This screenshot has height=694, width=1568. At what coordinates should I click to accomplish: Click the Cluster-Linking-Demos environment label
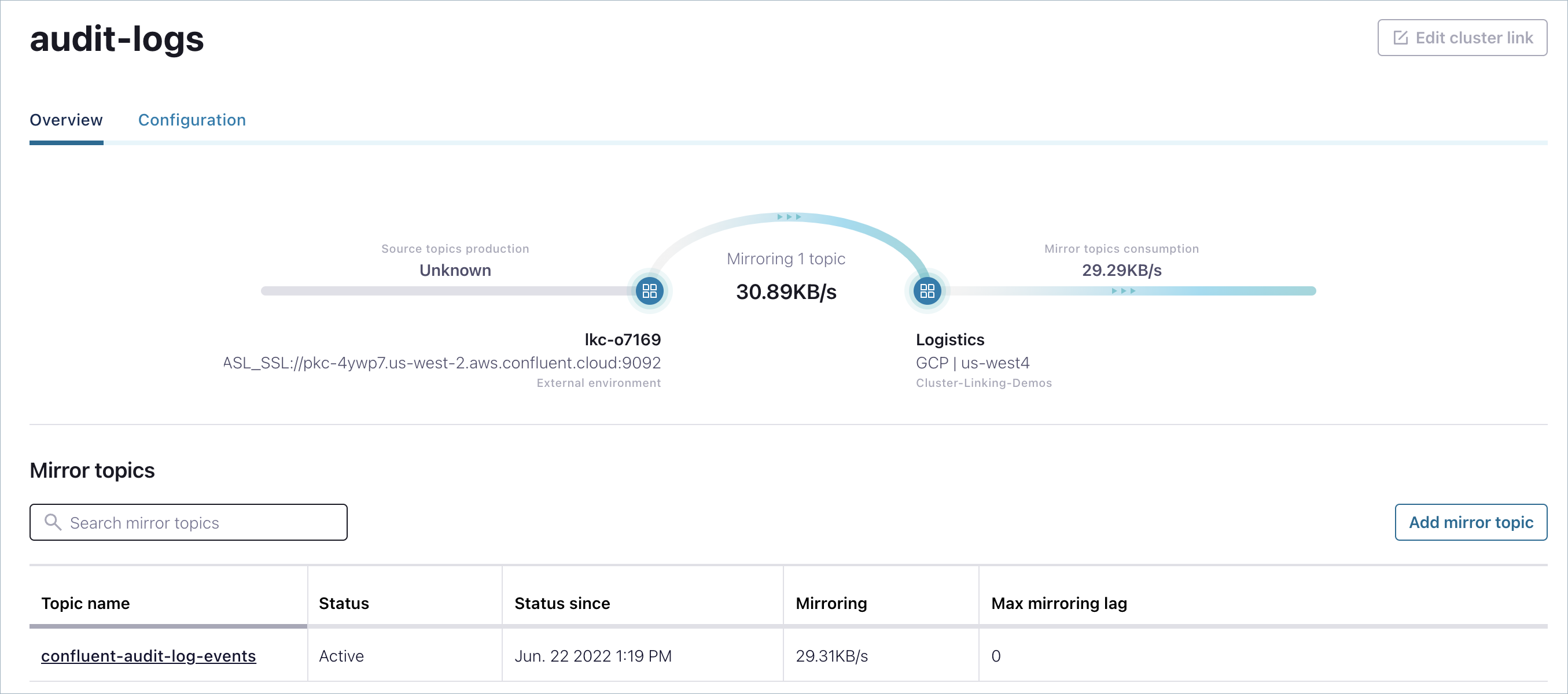click(x=984, y=383)
